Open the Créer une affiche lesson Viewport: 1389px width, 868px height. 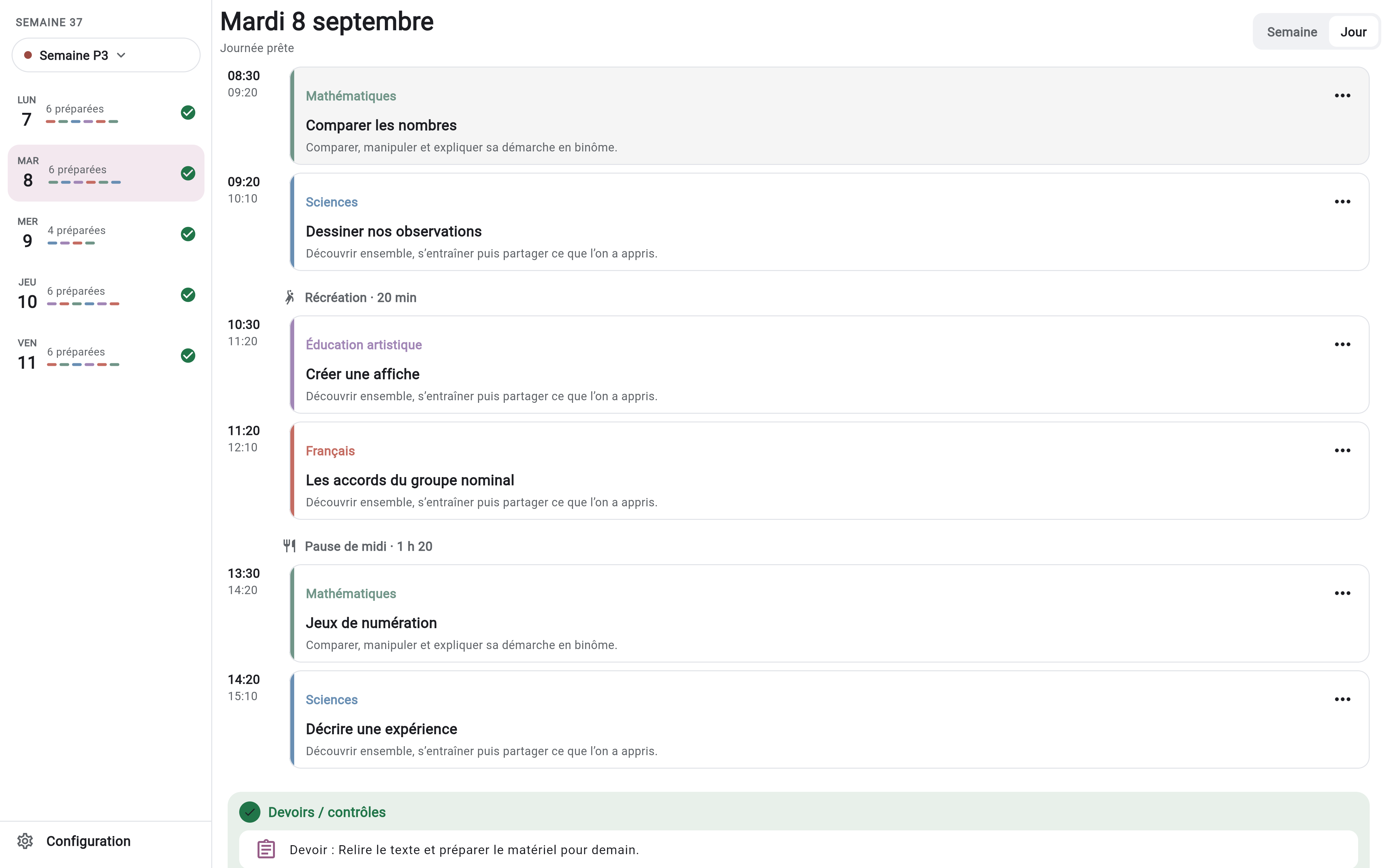[x=830, y=365]
